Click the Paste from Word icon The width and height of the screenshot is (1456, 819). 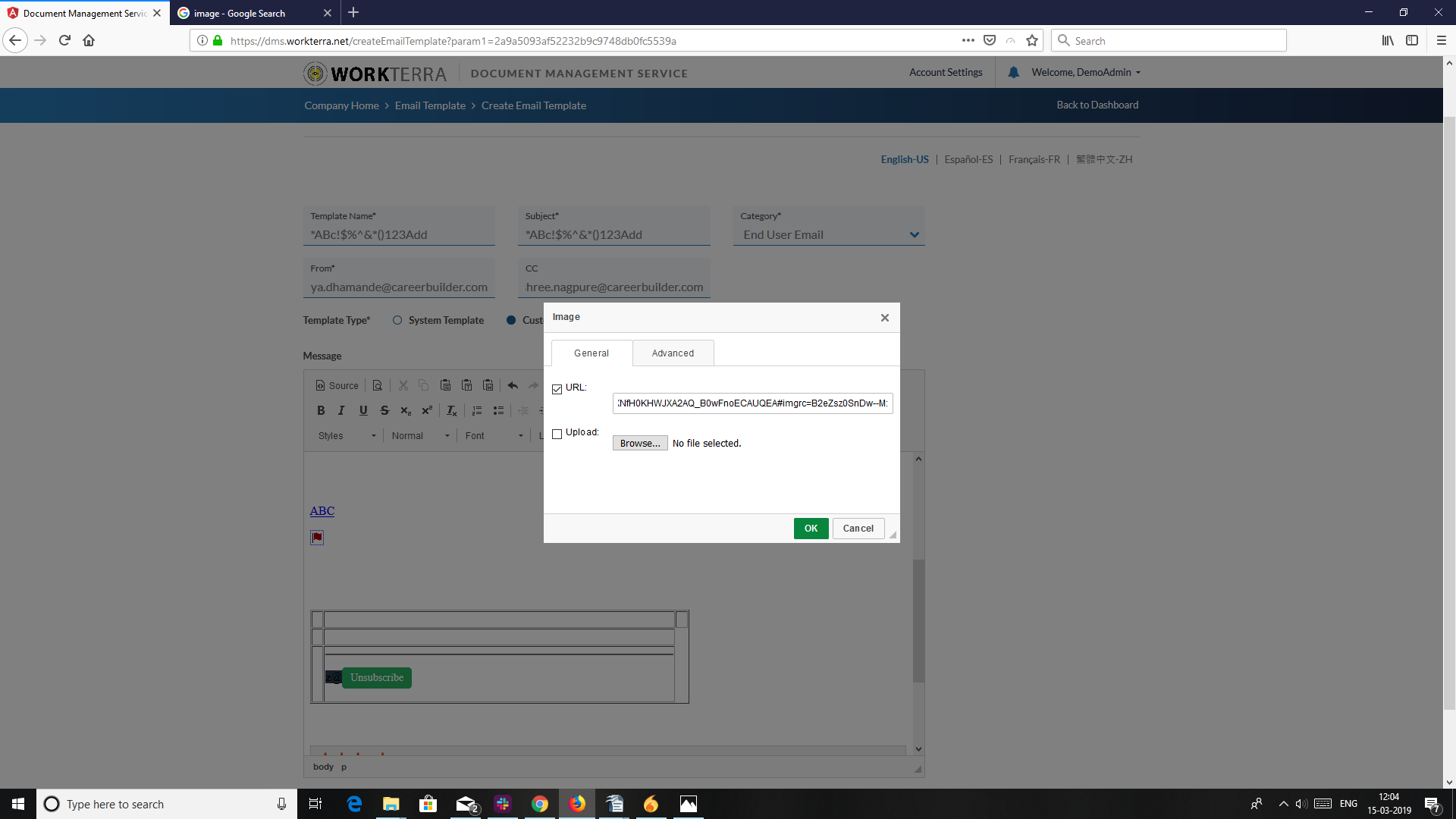click(488, 385)
